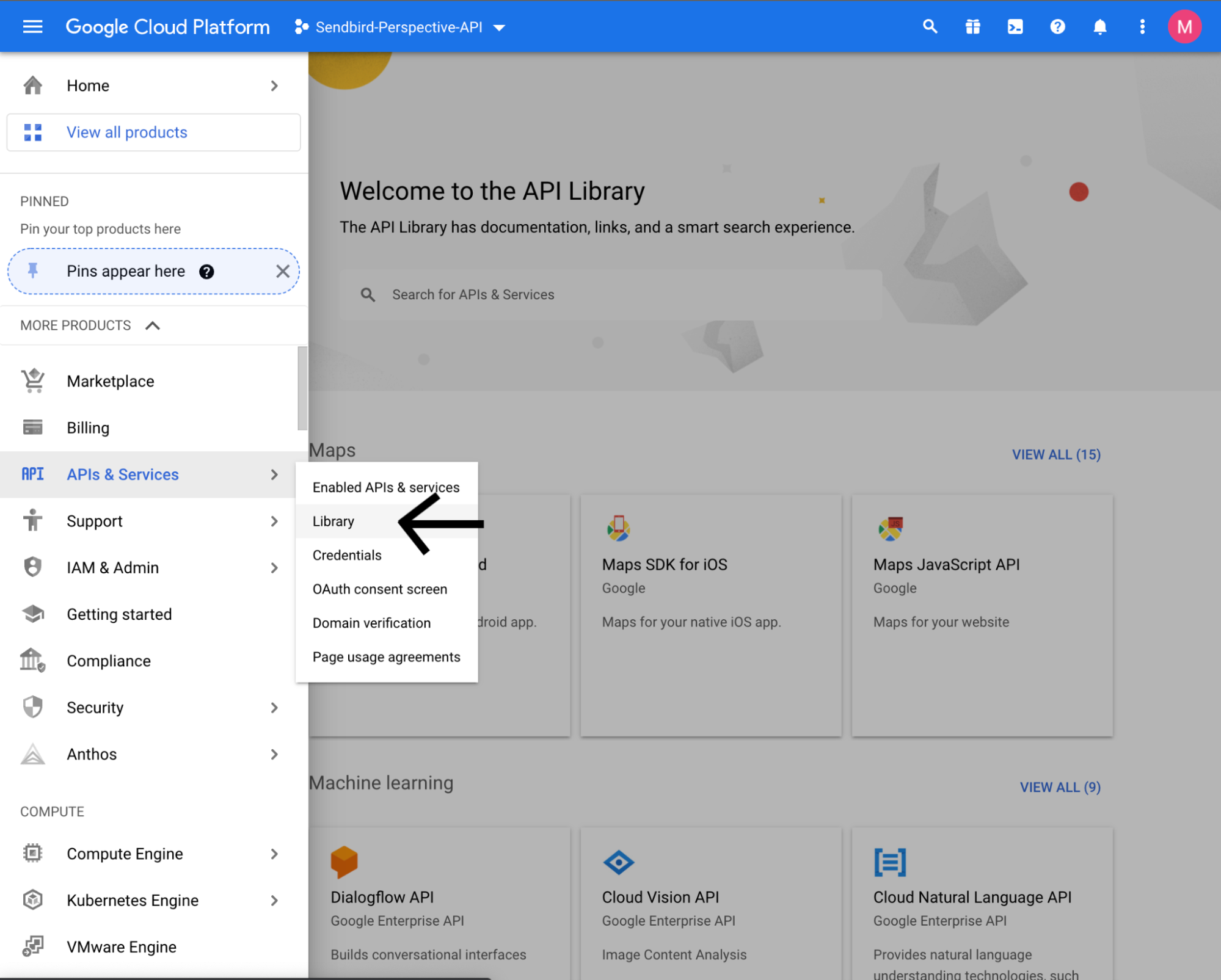Click the Getting started graduation cap icon

tap(33, 614)
